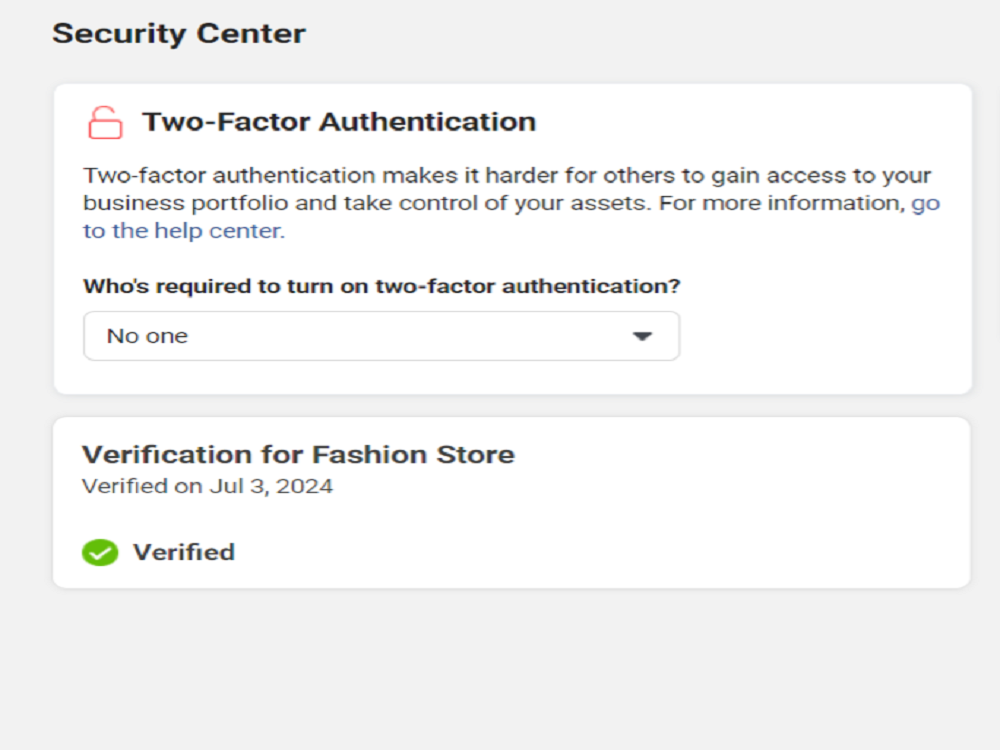Click the dropdown caret arrow
This screenshot has height=750, width=1000.
click(x=642, y=337)
